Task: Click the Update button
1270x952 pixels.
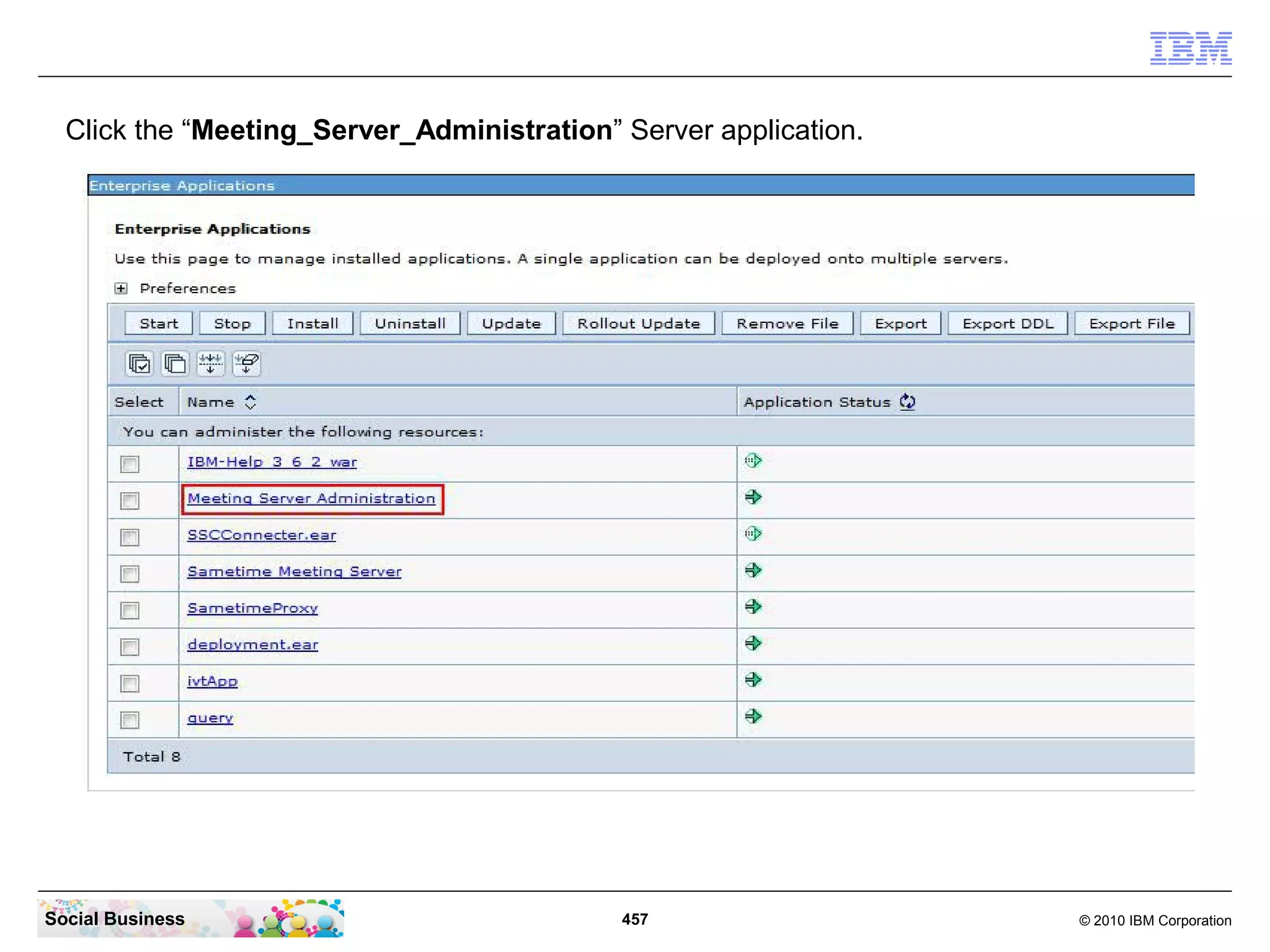Action: pos(512,324)
